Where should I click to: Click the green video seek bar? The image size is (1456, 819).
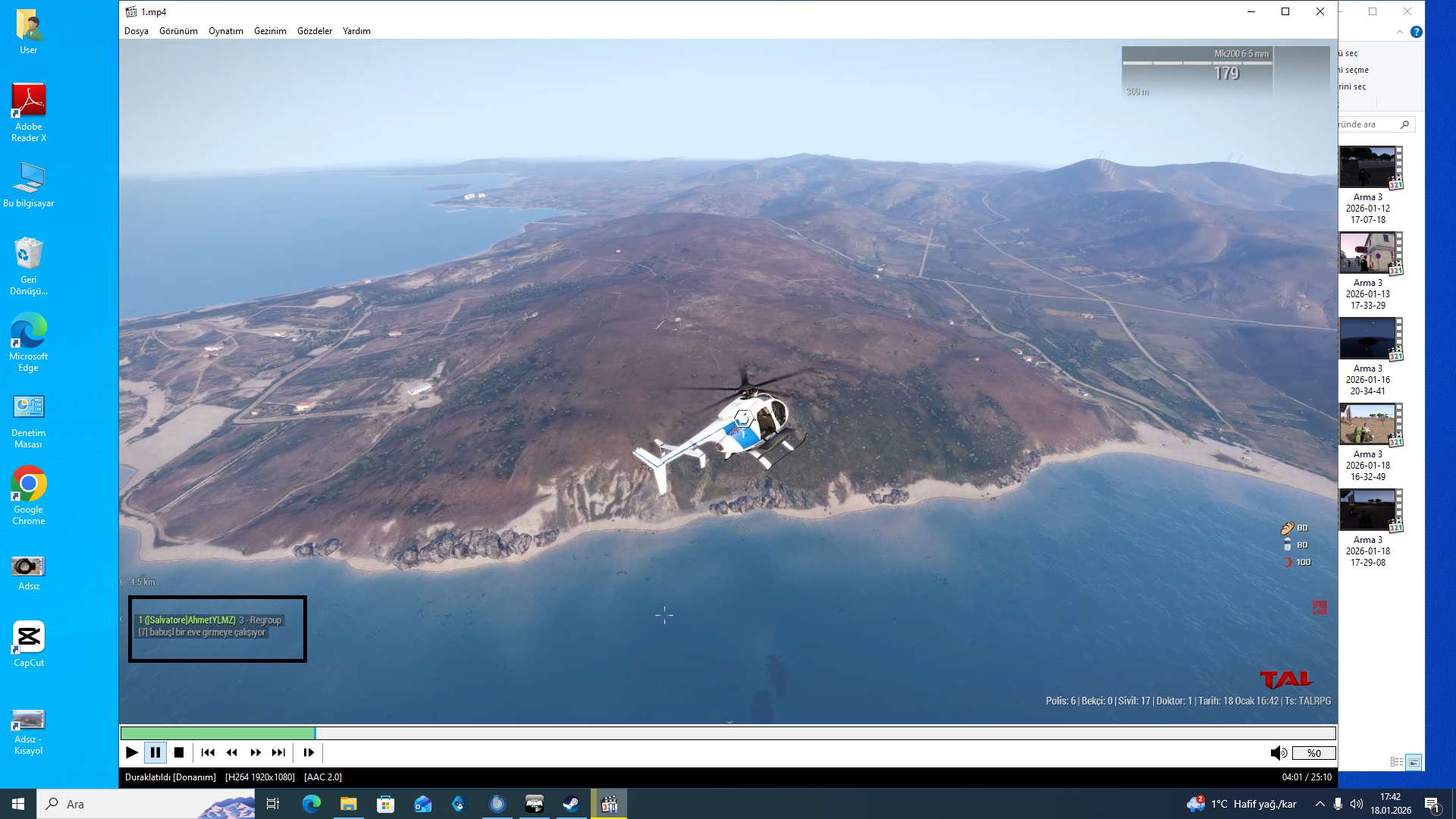(x=728, y=733)
